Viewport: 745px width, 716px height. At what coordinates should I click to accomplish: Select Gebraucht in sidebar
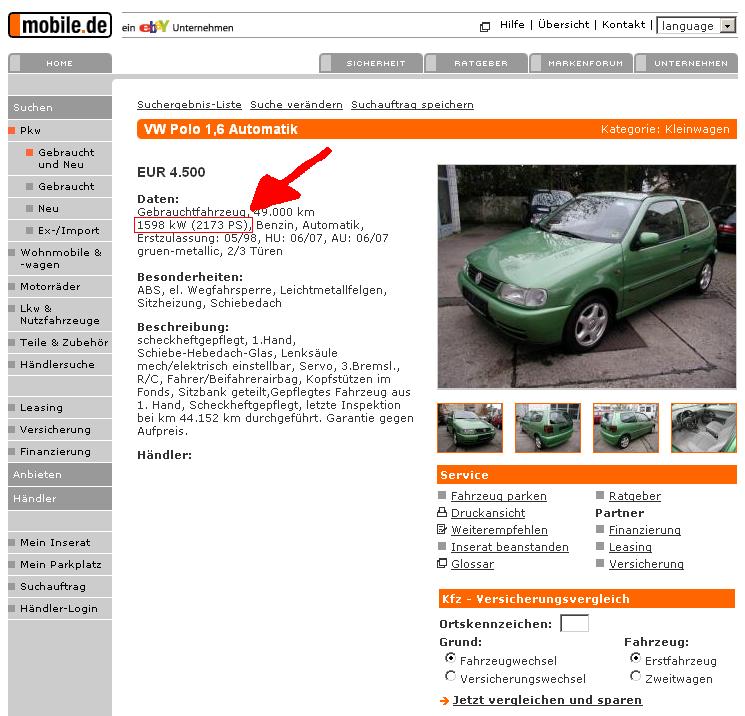coord(60,186)
